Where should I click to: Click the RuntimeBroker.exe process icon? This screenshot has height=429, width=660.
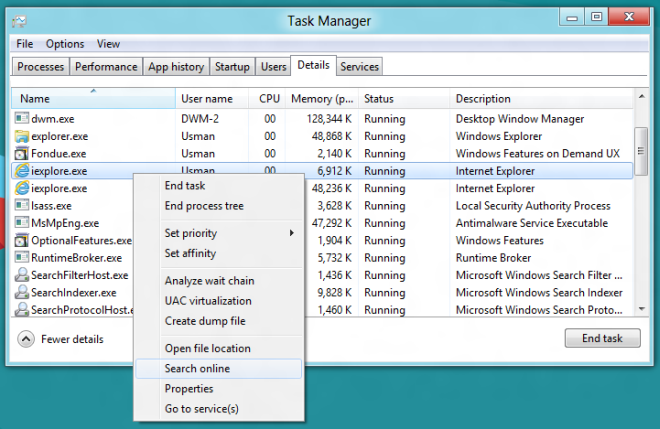[21, 257]
